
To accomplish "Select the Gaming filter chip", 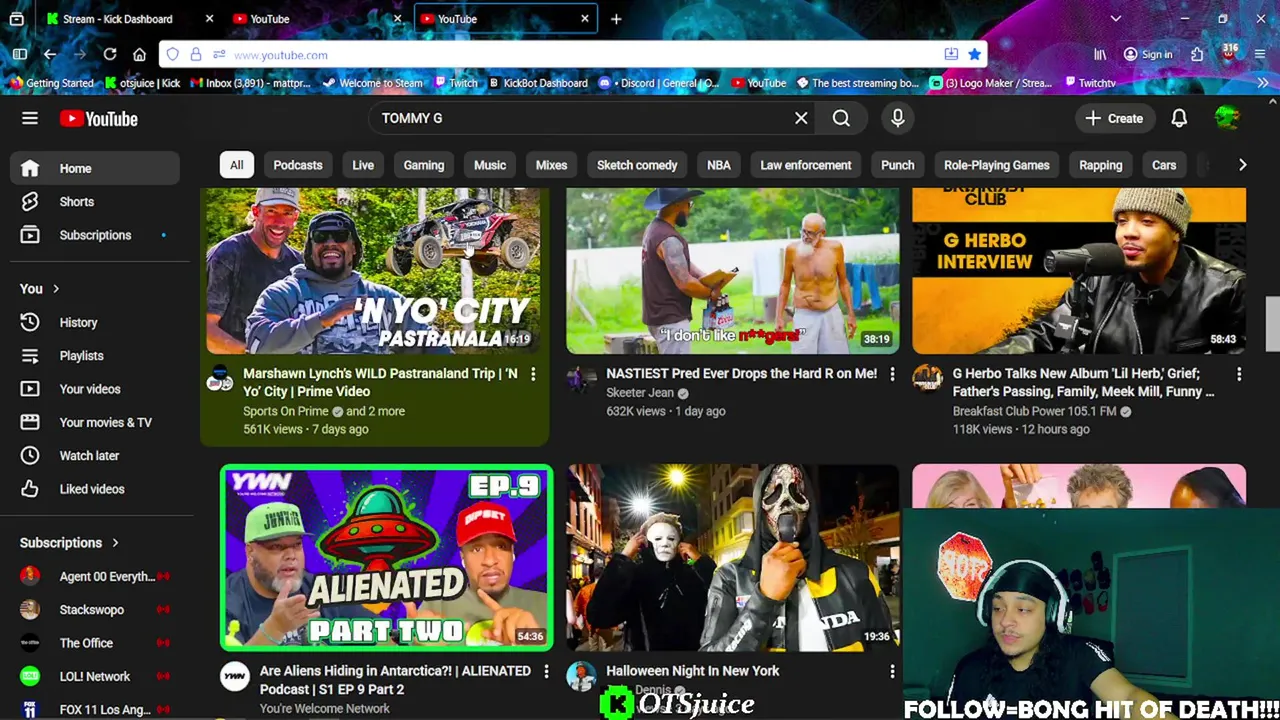I will point(424,165).
